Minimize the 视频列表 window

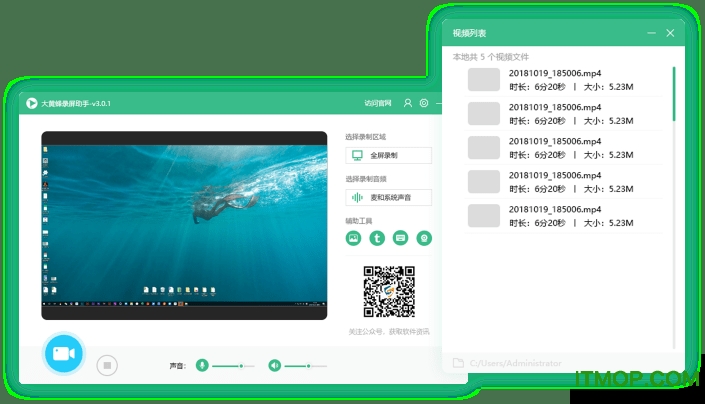click(x=651, y=33)
